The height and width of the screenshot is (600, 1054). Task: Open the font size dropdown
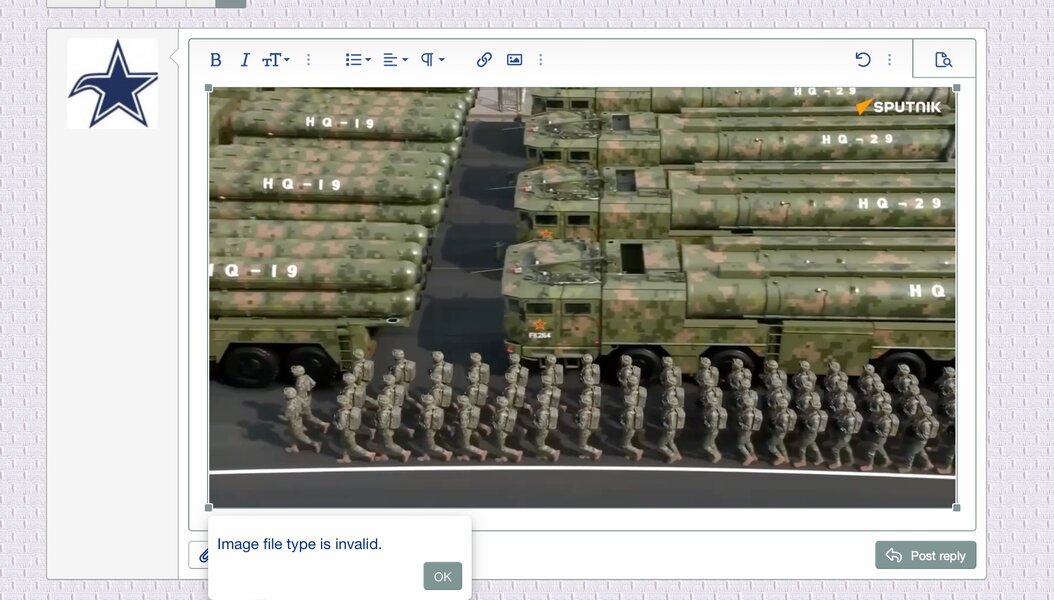click(x=276, y=60)
